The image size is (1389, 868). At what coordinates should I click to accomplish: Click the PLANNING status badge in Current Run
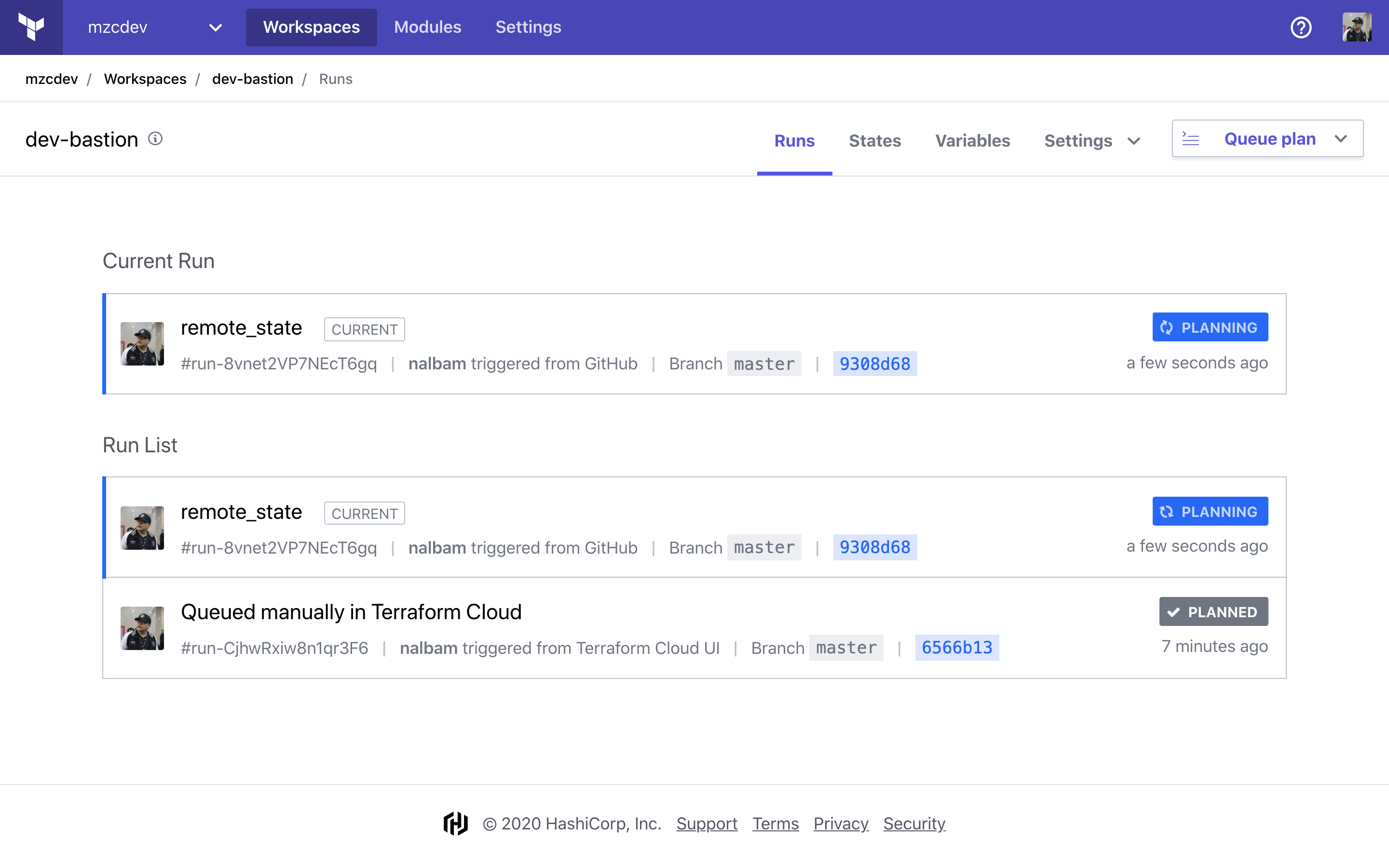click(1210, 327)
